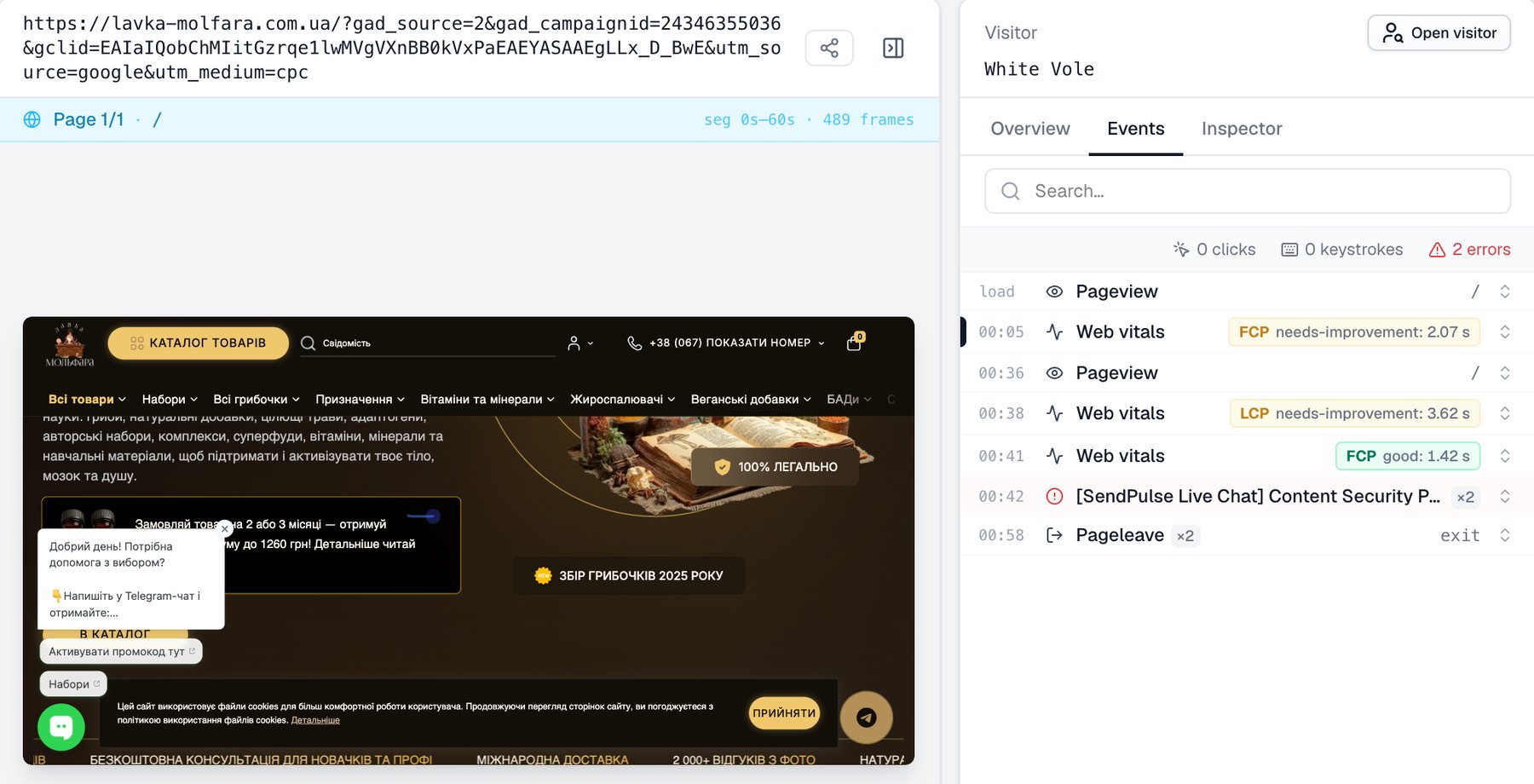This screenshot has width=1534, height=784.
Task: Click the Events search input field
Action: [1248, 191]
